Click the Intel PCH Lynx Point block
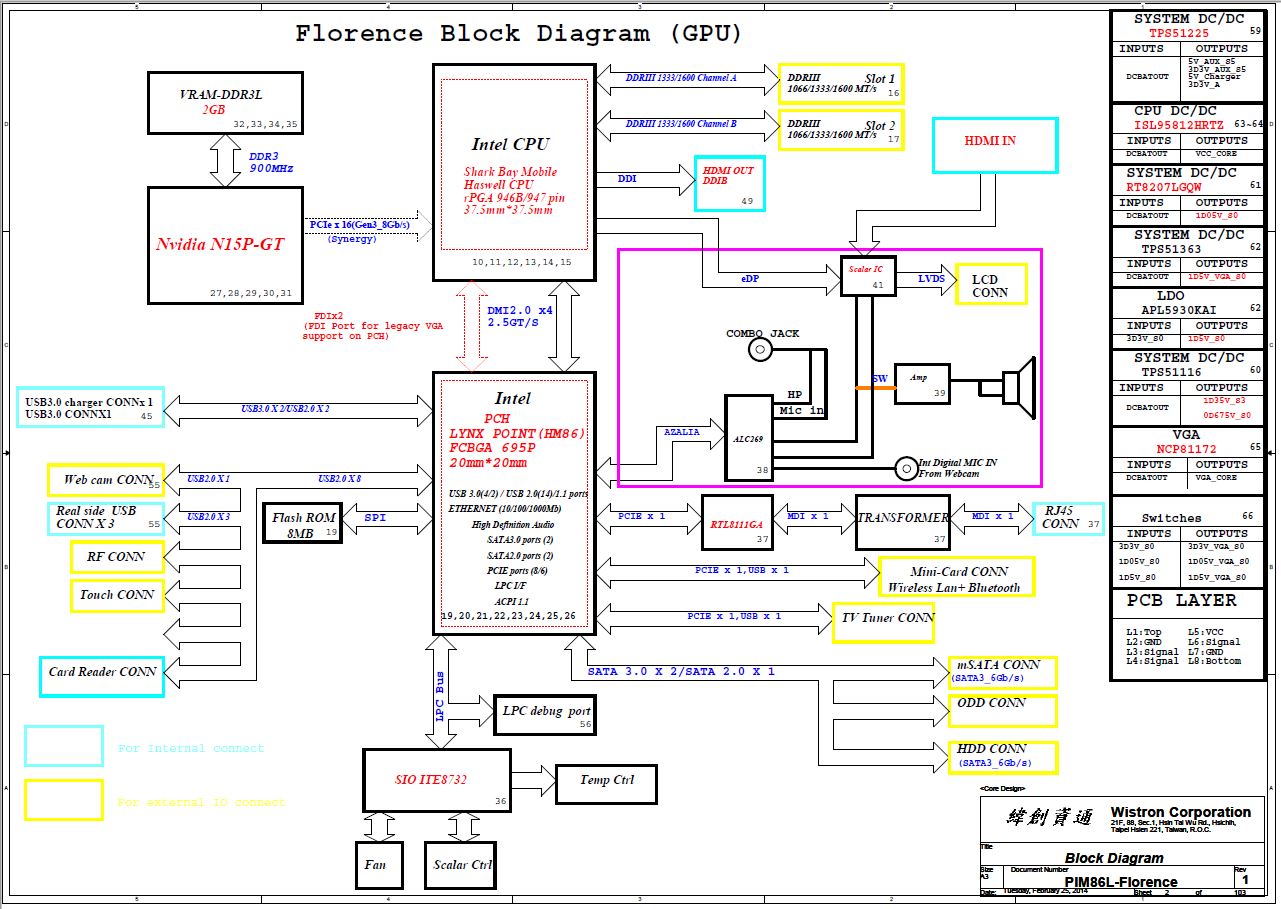The width and height of the screenshot is (1281, 909). [x=514, y=502]
